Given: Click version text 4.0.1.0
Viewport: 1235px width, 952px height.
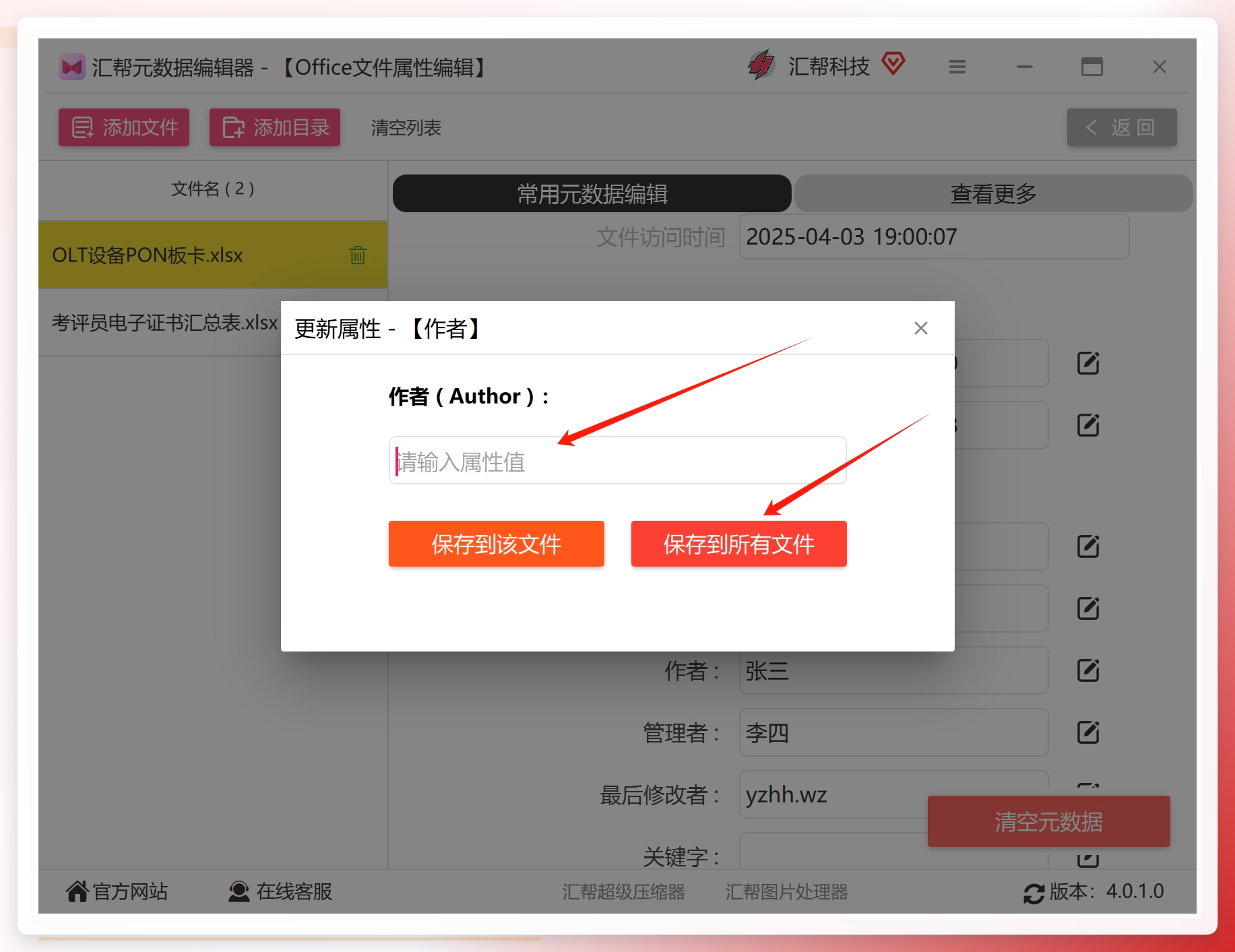Looking at the screenshot, I should tap(1135, 891).
